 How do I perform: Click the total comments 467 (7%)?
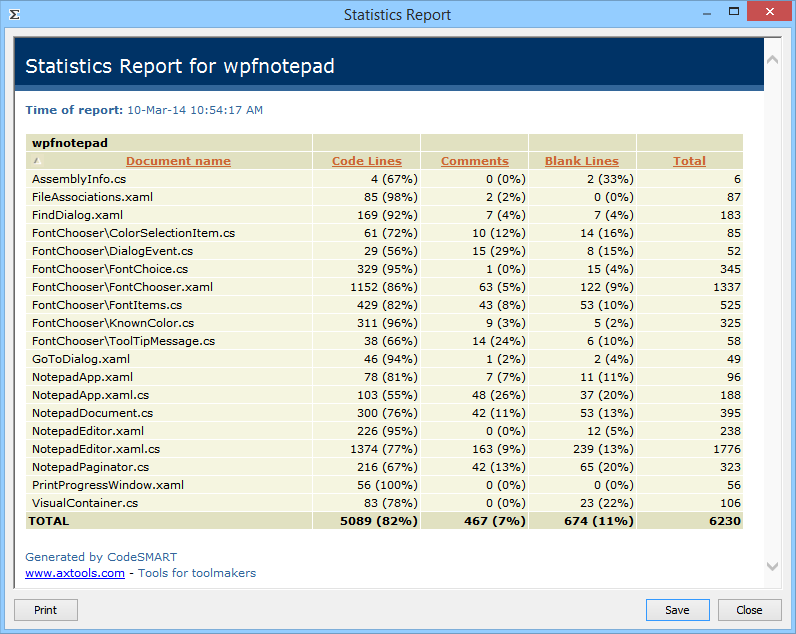click(495, 521)
